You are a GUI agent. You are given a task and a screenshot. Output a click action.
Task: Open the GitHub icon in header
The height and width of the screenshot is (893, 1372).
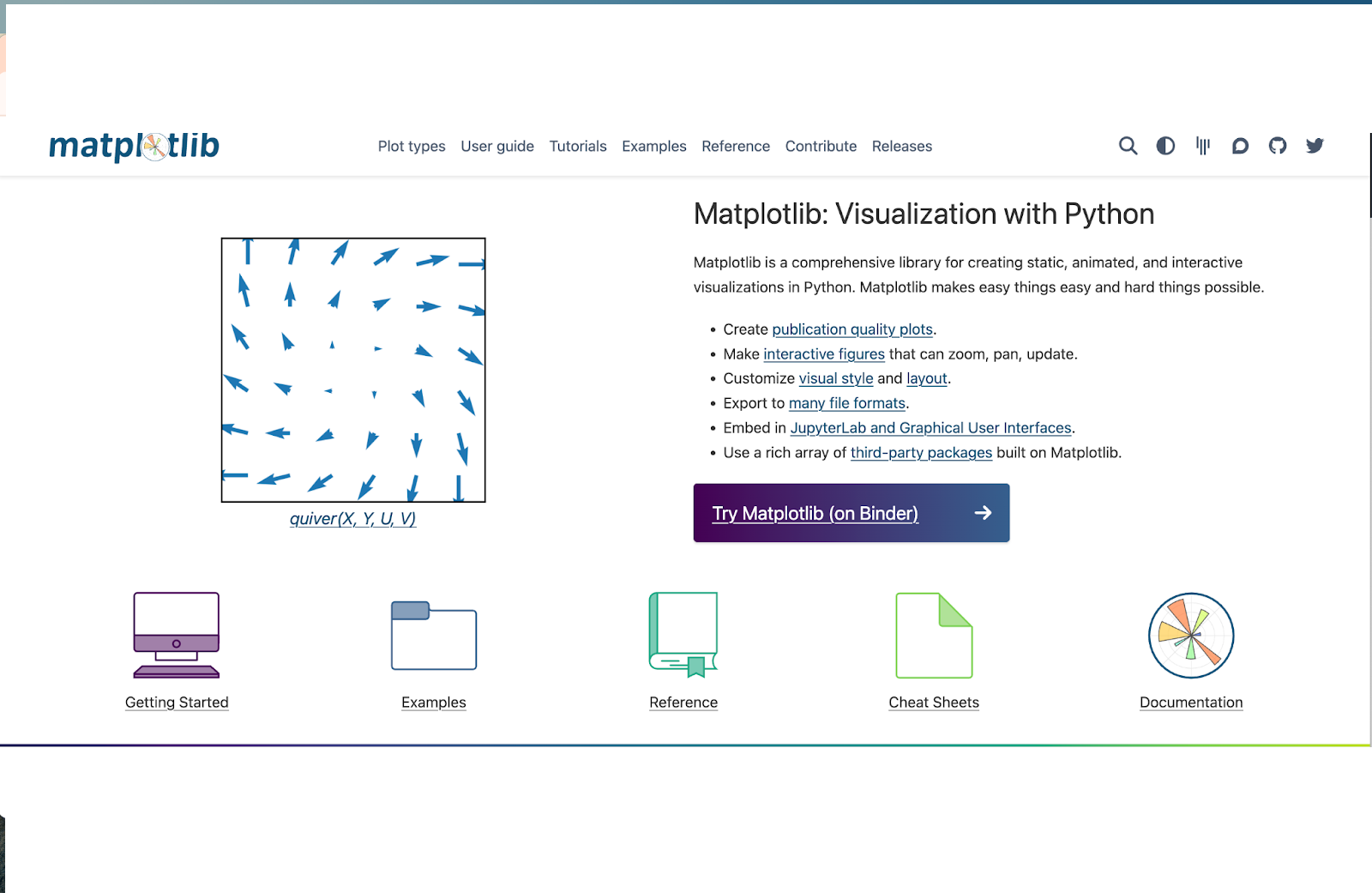(x=1278, y=146)
